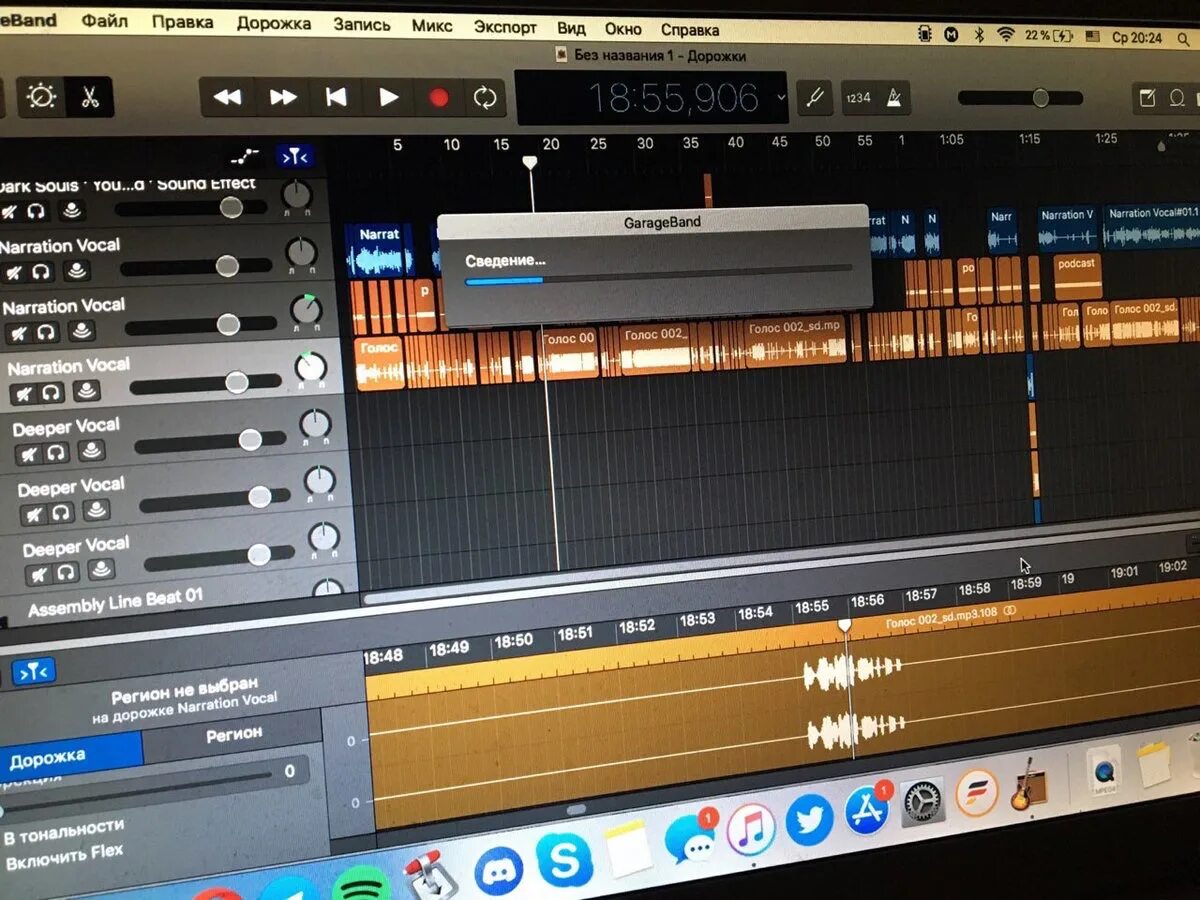Click highlighted Narration Vocal pan knob
Viewport: 1200px width, 900px height.
tap(311, 368)
